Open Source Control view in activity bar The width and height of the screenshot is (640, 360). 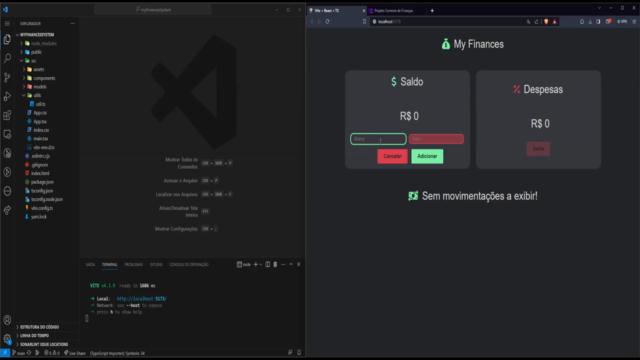tap(7, 77)
